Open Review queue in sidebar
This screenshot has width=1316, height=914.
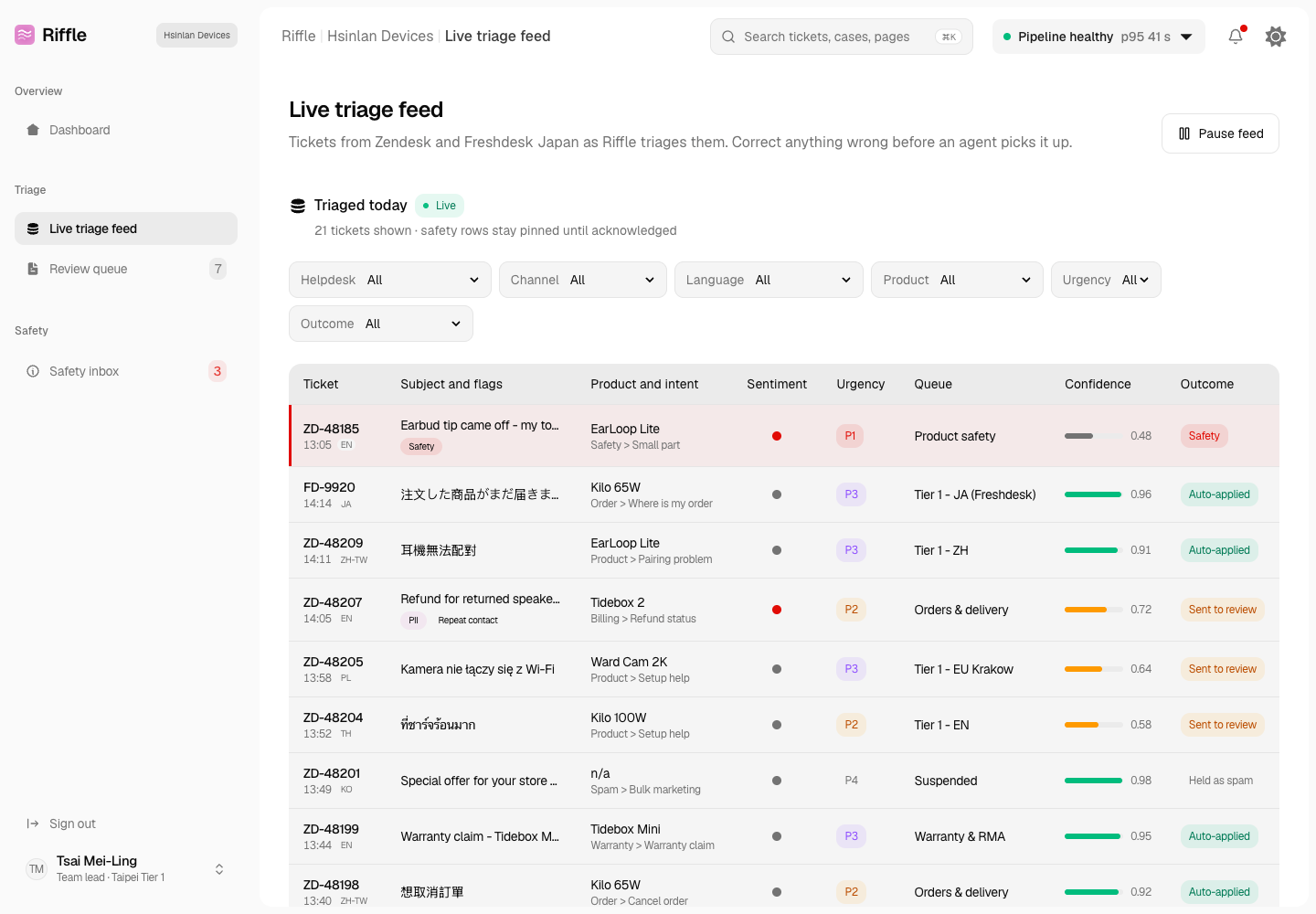126,269
